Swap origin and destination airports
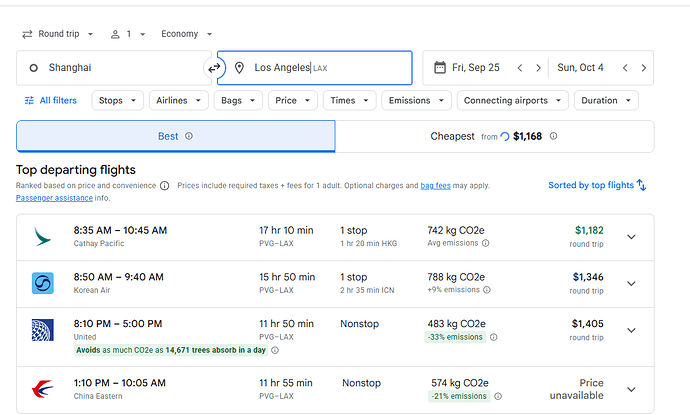The width and height of the screenshot is (690, 415). 214,68
